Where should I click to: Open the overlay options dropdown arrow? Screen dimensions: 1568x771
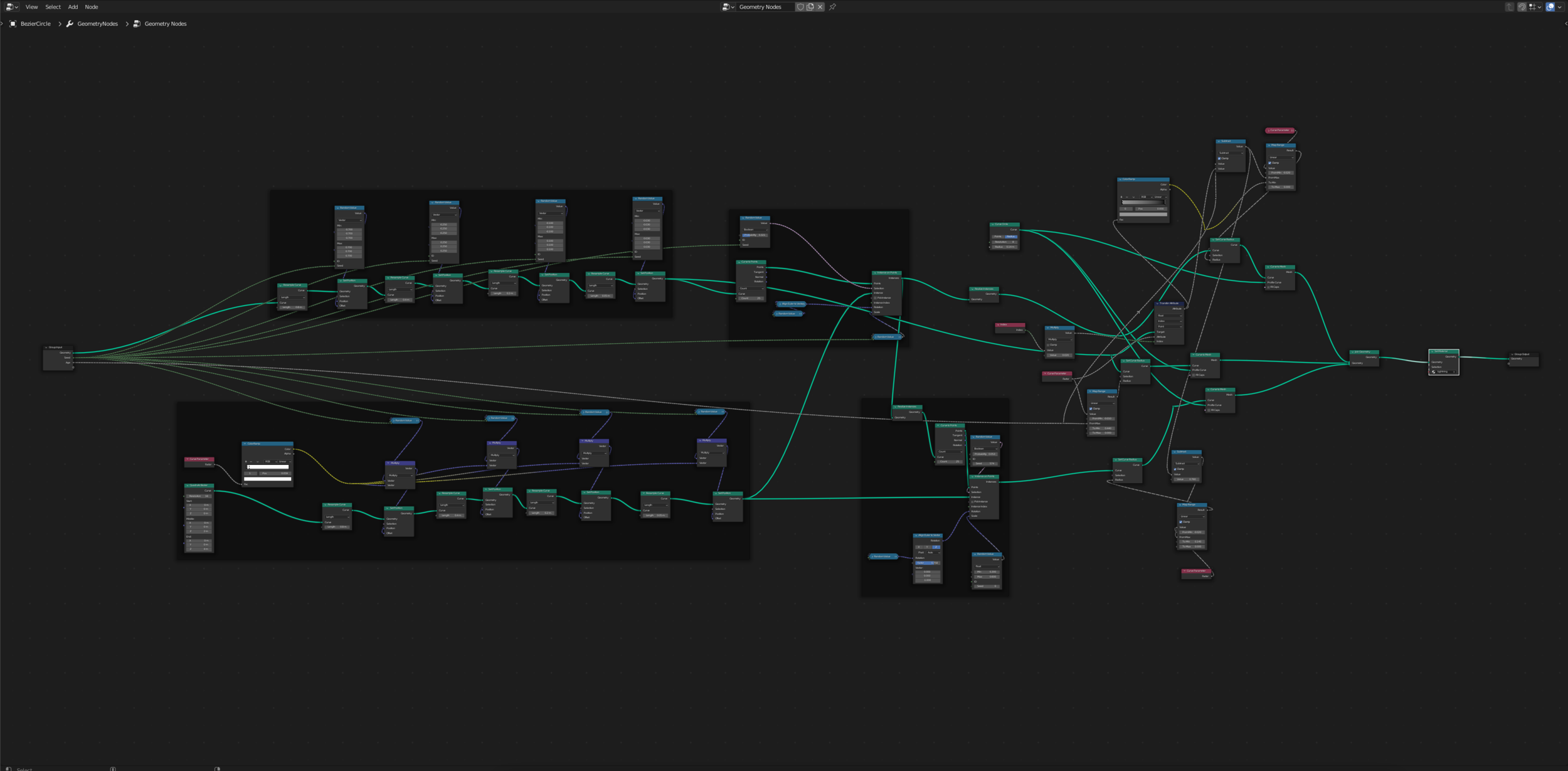point(1560,7)
